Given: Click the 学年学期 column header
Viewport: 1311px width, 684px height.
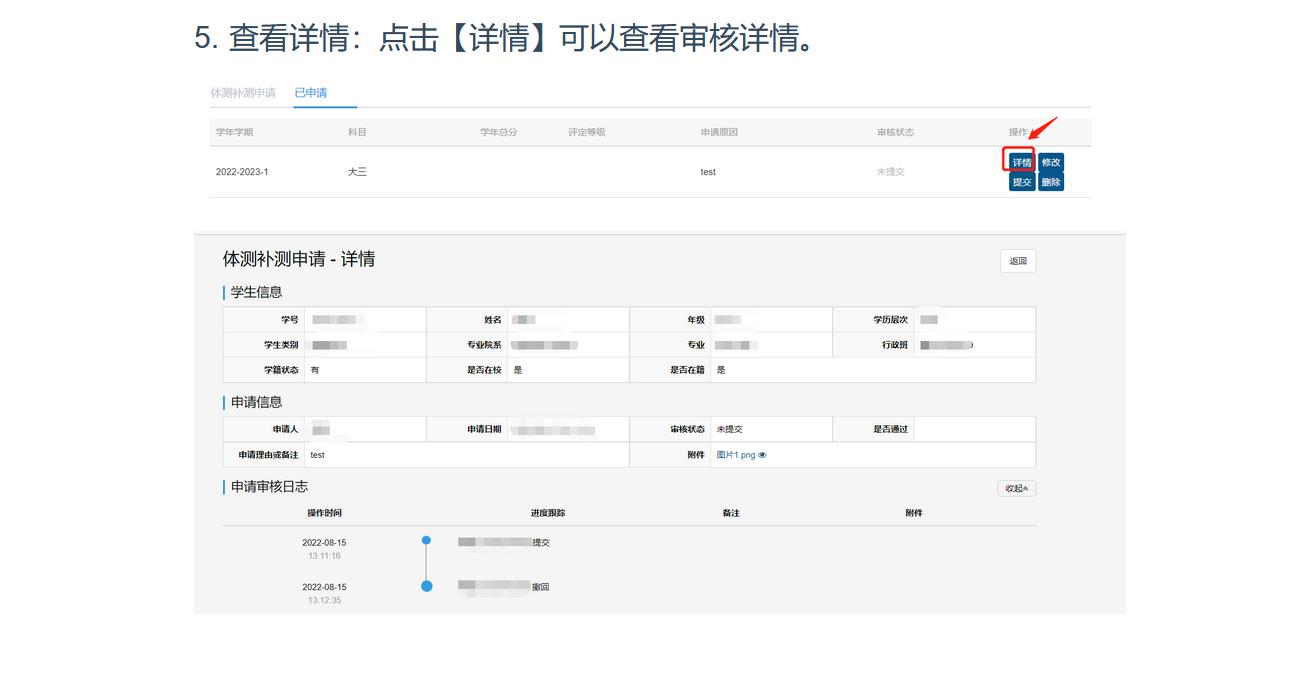Looking at the screenshot, I should 234,132.
